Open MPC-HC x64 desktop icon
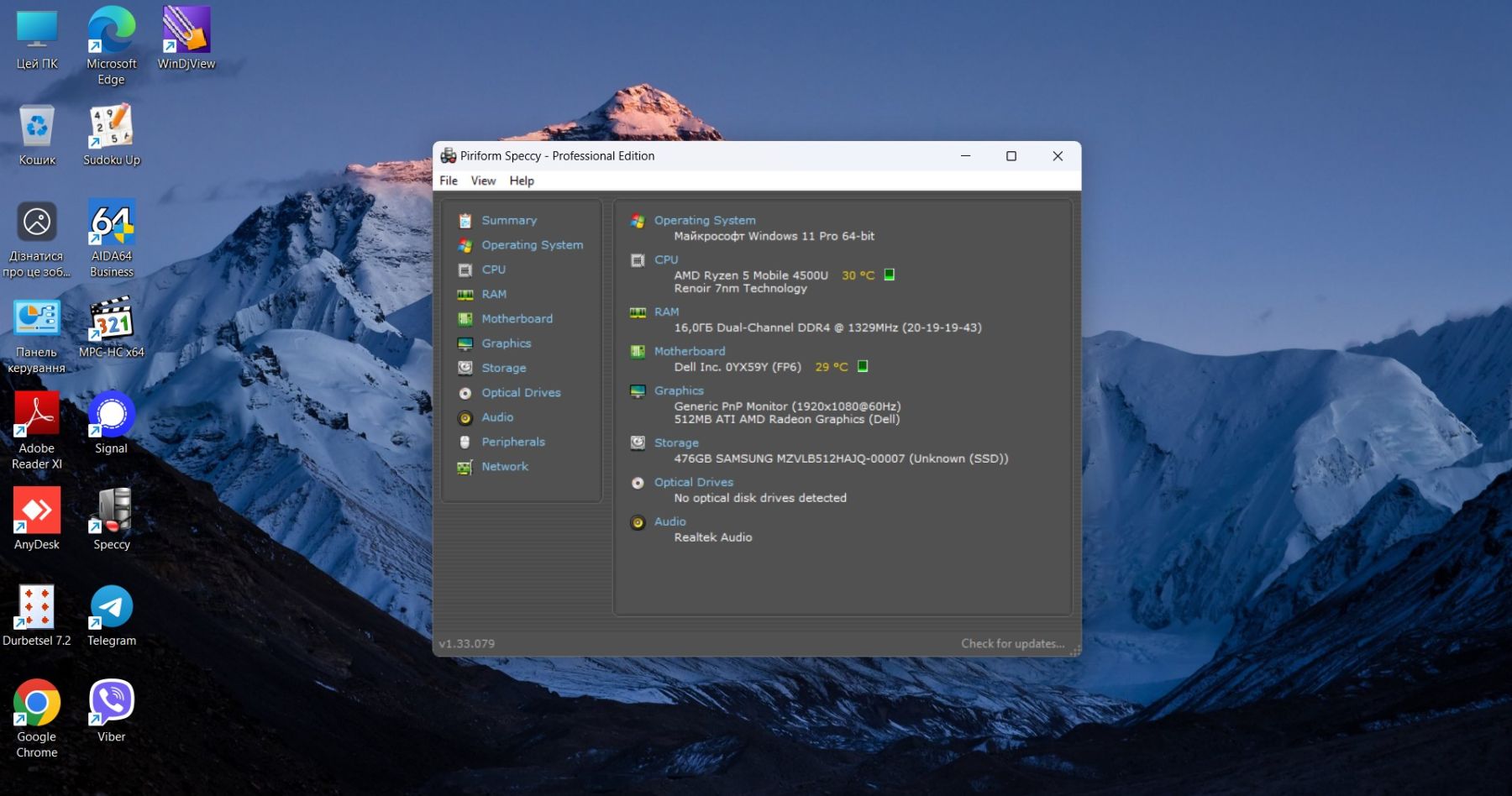The width and height of the screenshot is (1512, 796). (111, 327)
